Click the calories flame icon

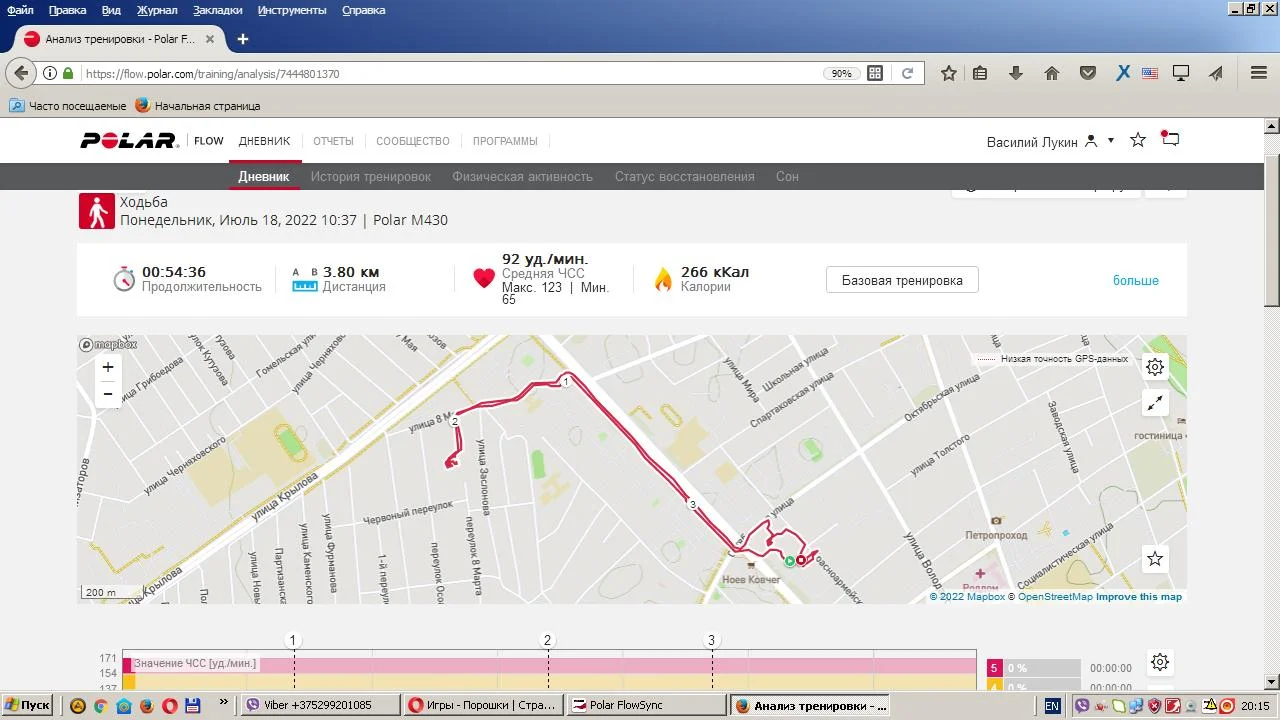663,279
